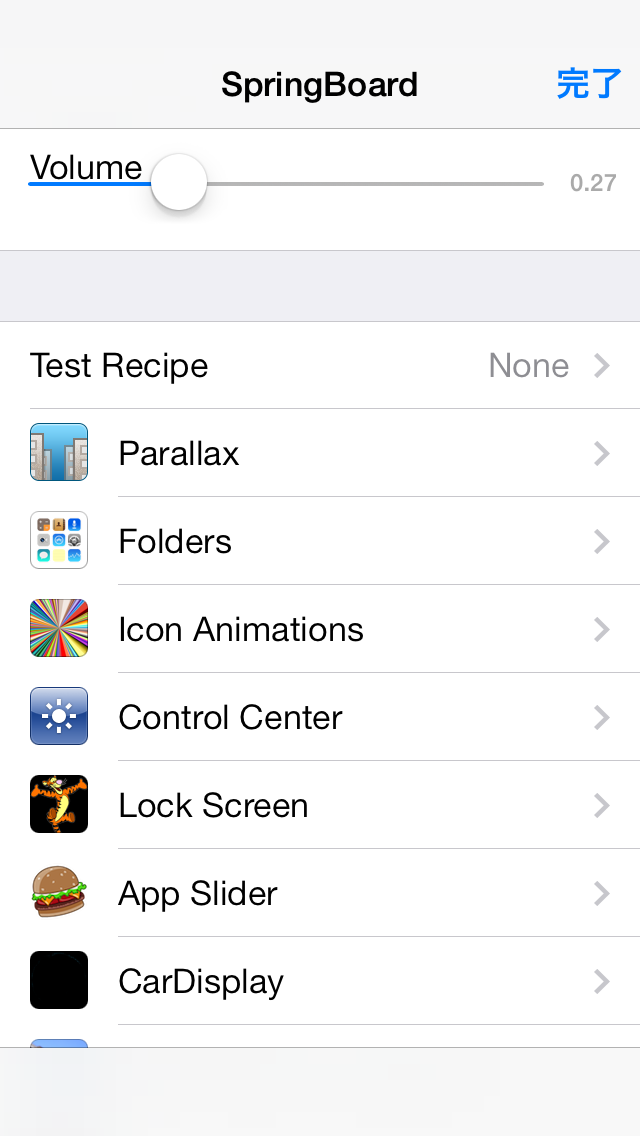
Task: Open the Parallax buildings icon
Action: [x=59, y=452]
